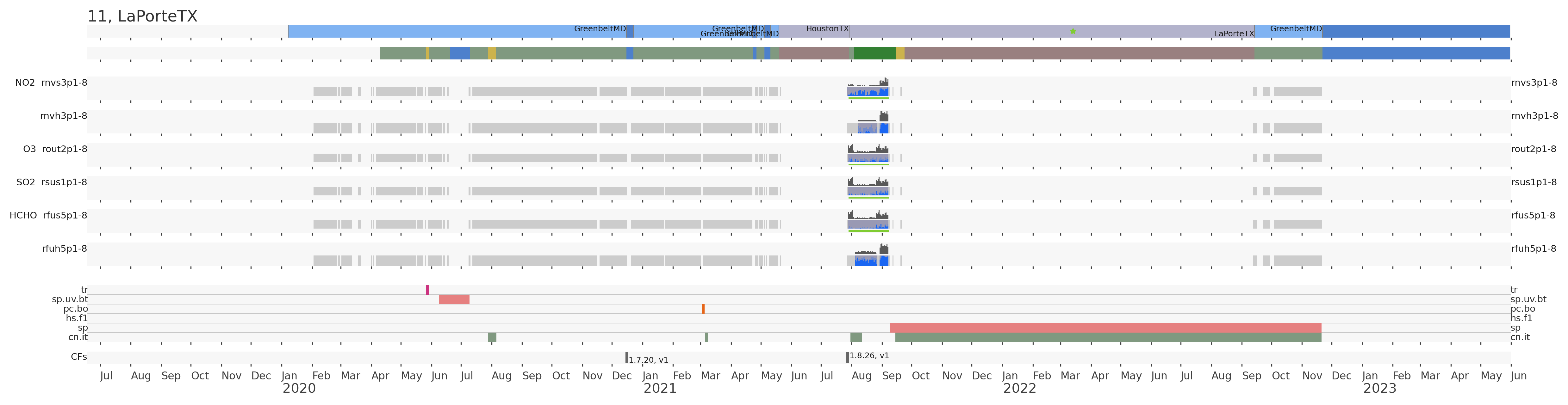Click the magenta tr row marker
This screenshot has width=1568, height=405.
(427, 290)
